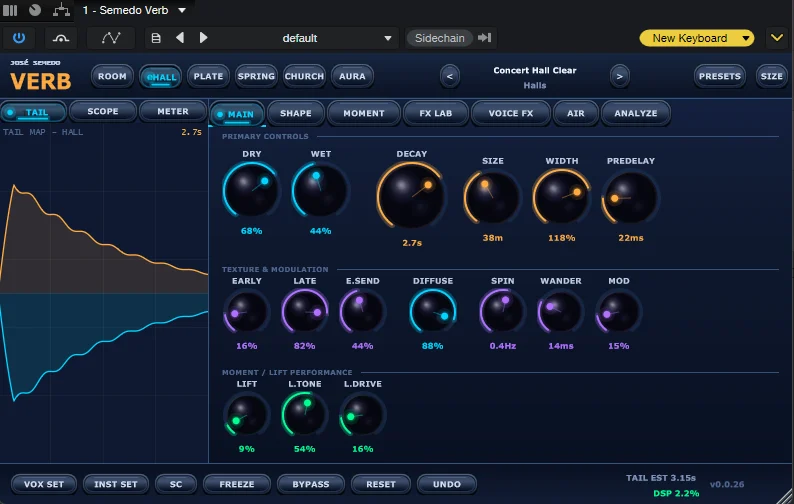Toggle the BYPASS button
Viewport: 794px width, 504px height.
(310, 484)
